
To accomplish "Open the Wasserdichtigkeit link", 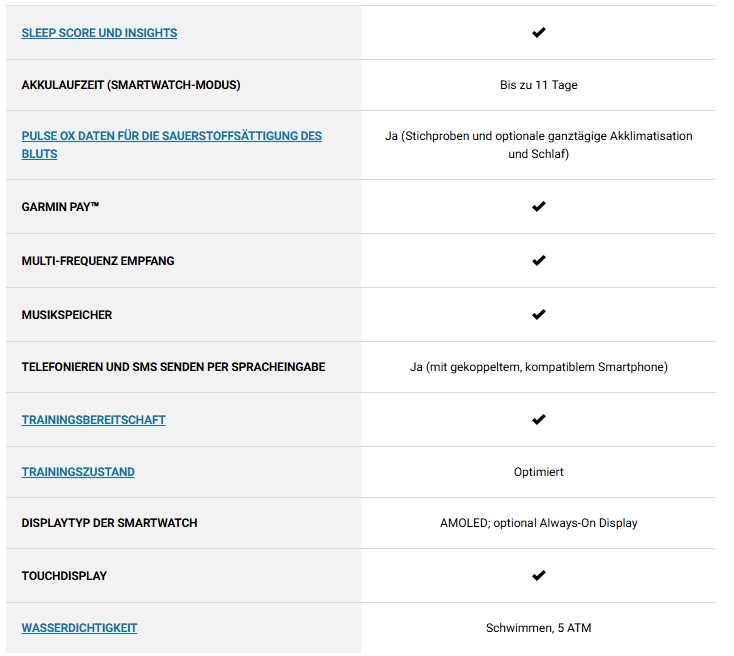I will pyautogui.click(x=79, y=628).
